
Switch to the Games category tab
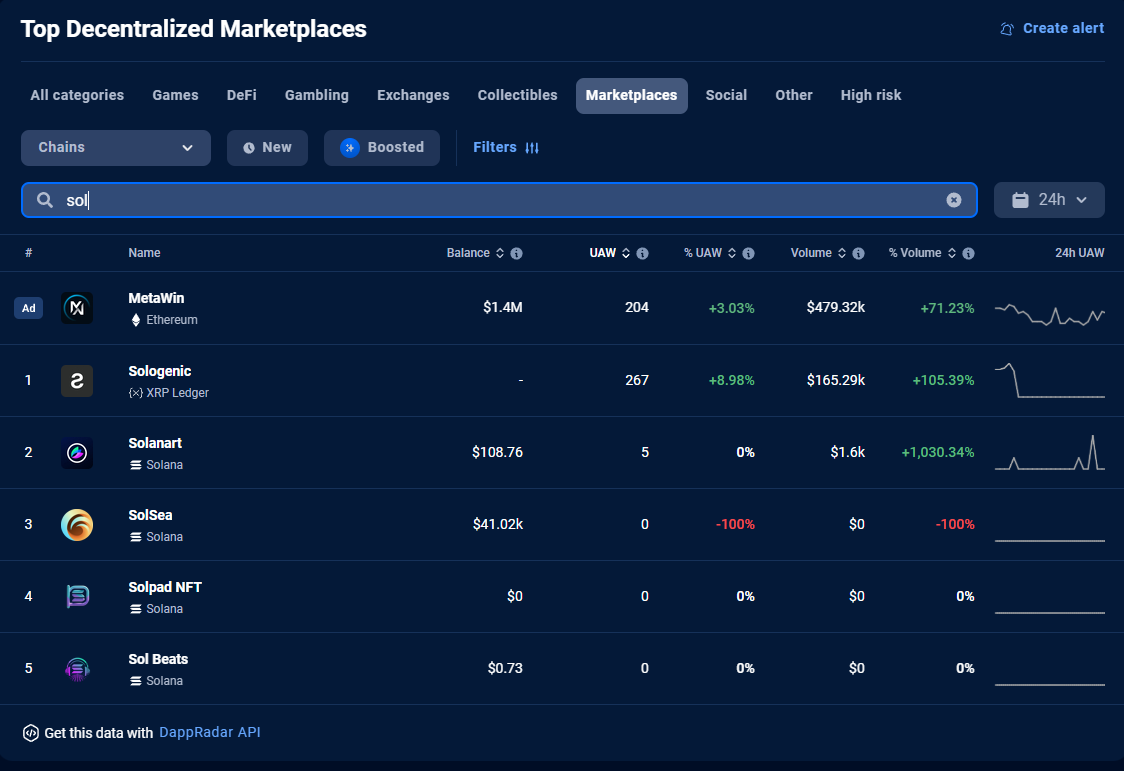175,96
